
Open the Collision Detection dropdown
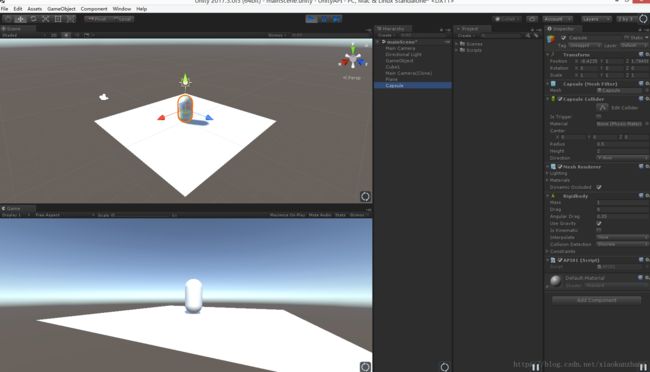[622, 244]
